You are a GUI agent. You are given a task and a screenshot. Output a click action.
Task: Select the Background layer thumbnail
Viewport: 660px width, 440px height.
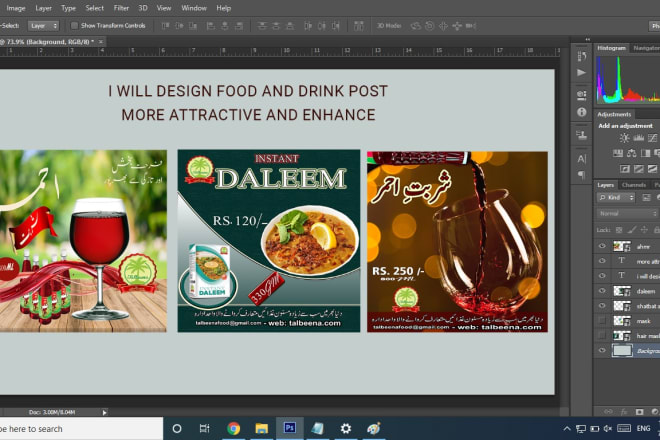622,350
